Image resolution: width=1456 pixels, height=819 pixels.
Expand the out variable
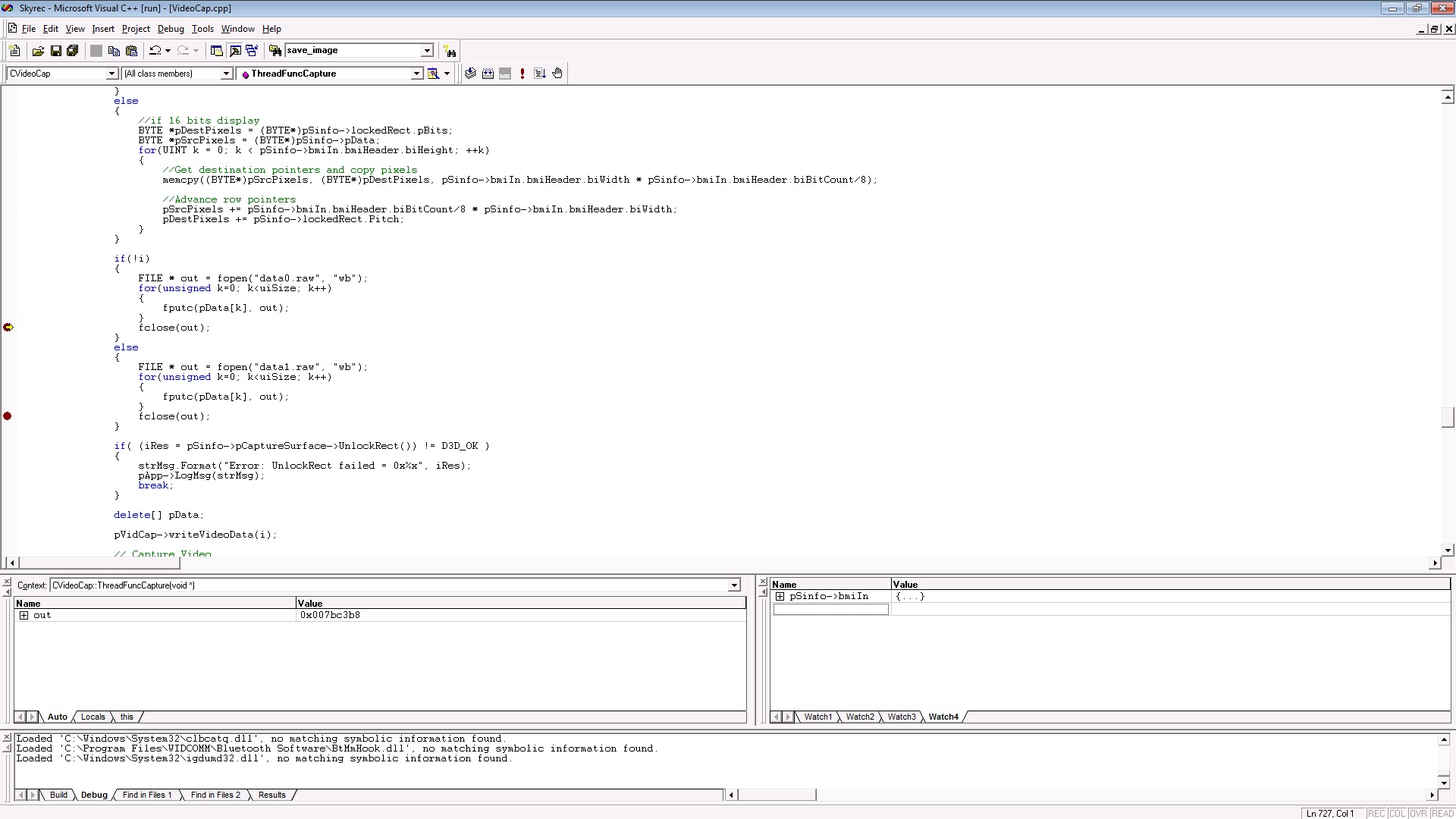coord(24,615)
